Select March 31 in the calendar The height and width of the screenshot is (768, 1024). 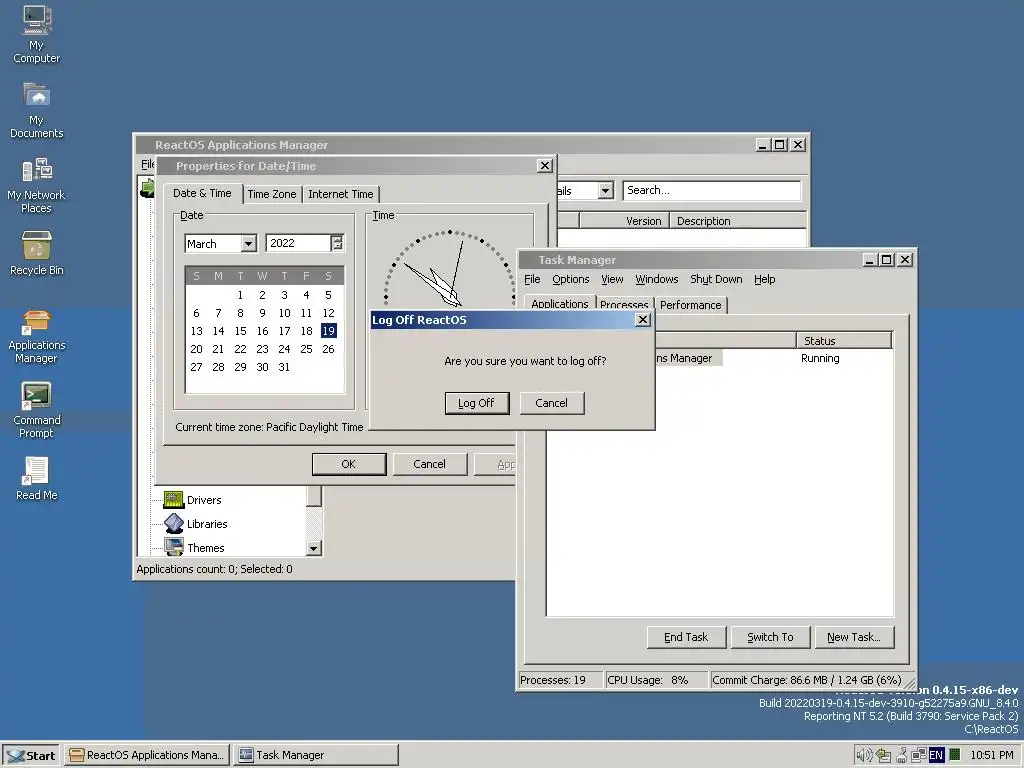click(284, 367)
